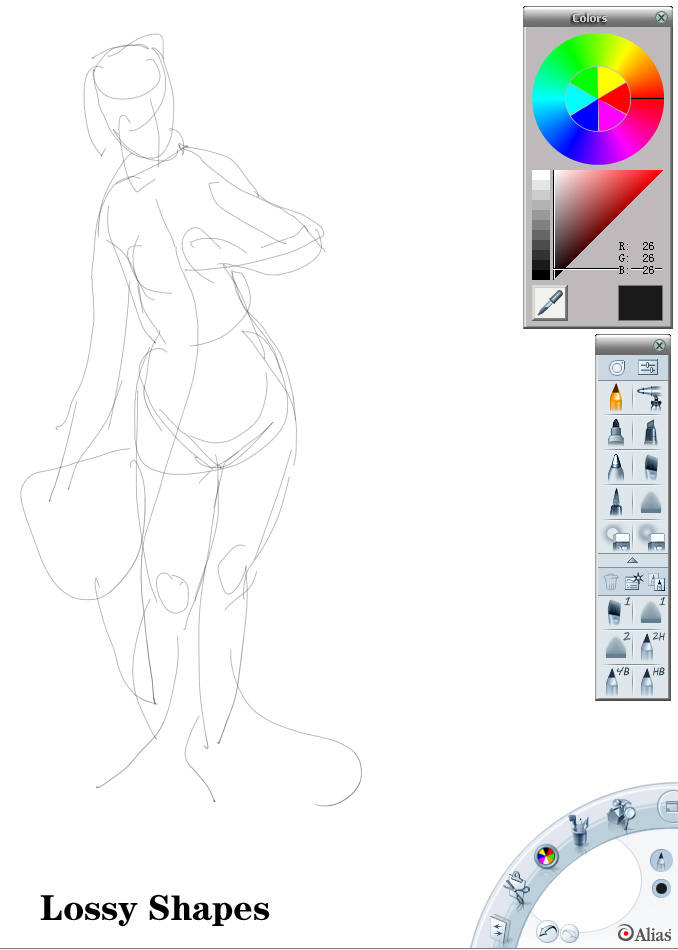Choose magenta wedge in color wheel center
This screenshot has height=950, width=678.
click(x=611, y=116)
